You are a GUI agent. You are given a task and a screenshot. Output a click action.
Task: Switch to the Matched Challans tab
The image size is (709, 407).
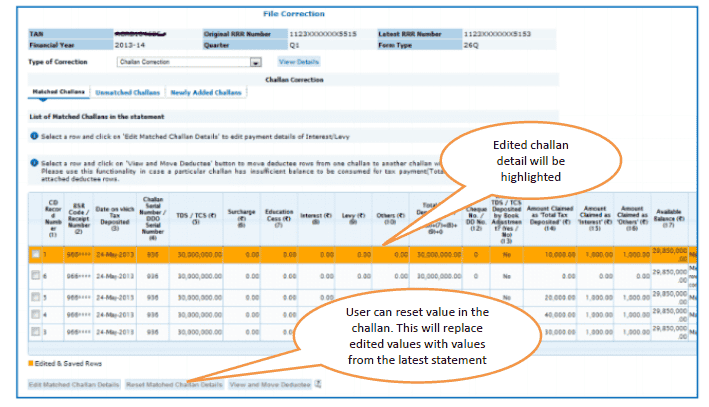pos(58,93)
